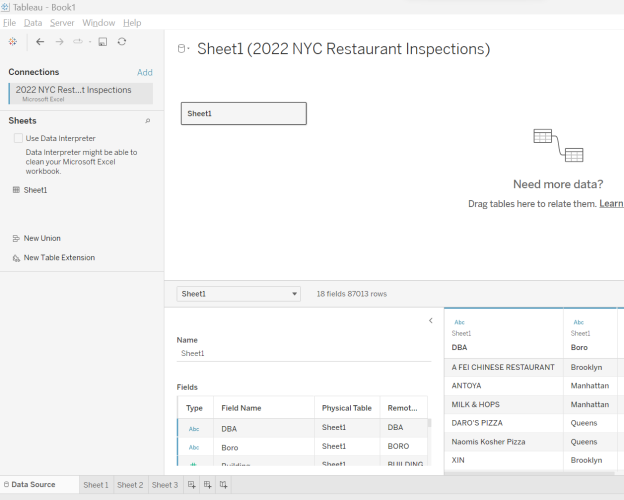Switch to Sheet 2 tab
Image resolution: width=624 pixels, height=500 pixels.
[x=130, y=485]
